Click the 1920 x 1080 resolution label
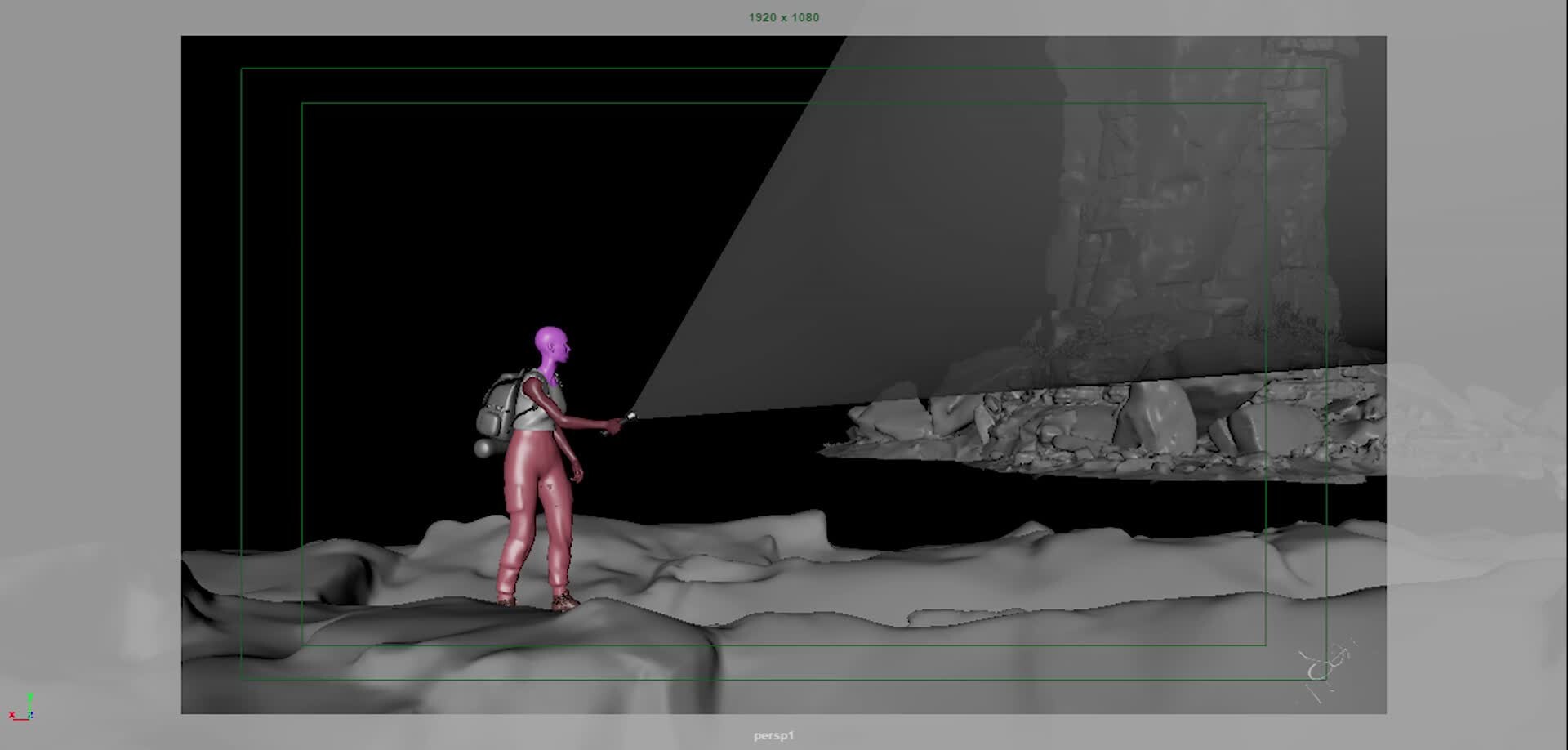This screenshot has height=750, width=1568. click(x=783, y=17)
